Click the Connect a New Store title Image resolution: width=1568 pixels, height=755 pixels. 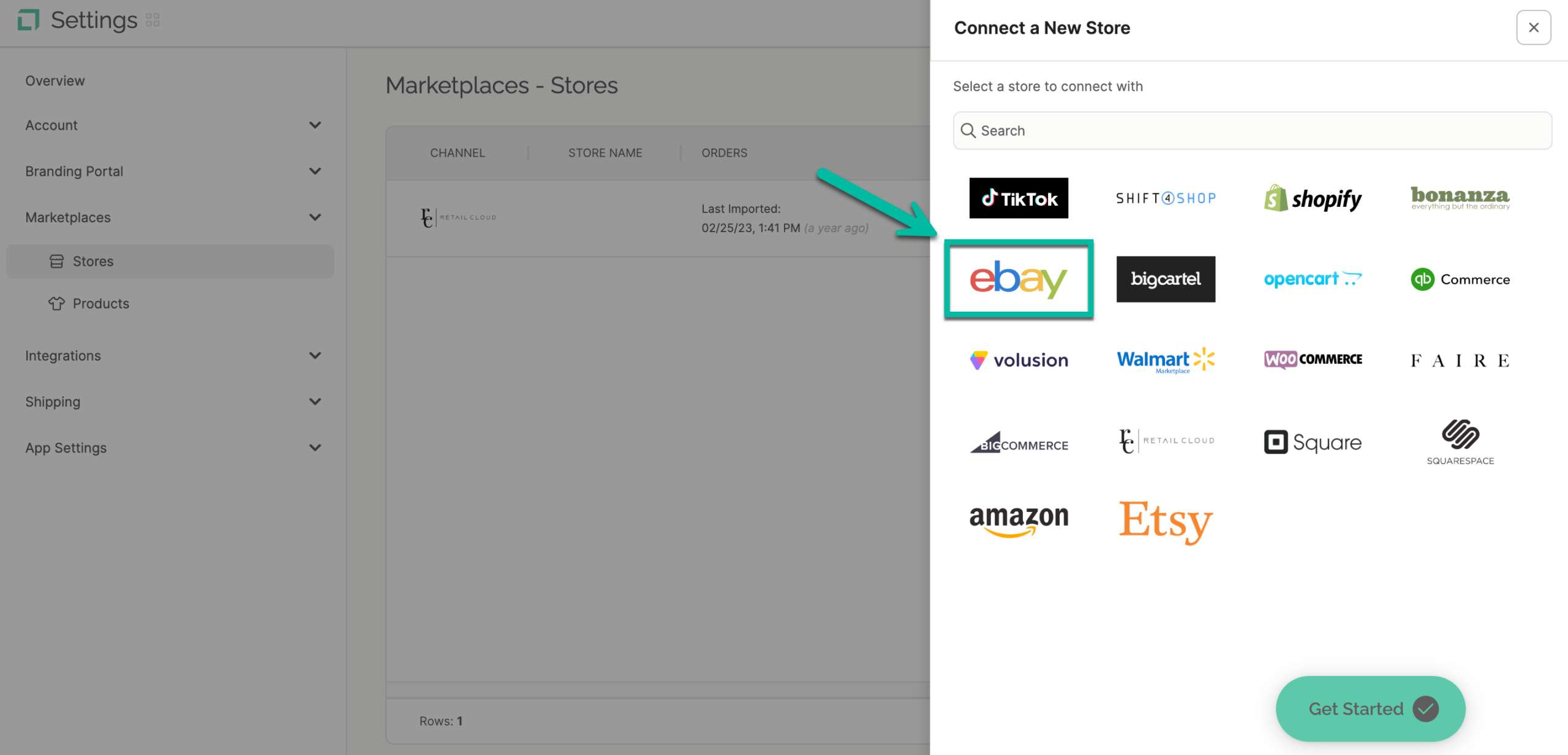pyautogui.click(x=1042, y=28)
